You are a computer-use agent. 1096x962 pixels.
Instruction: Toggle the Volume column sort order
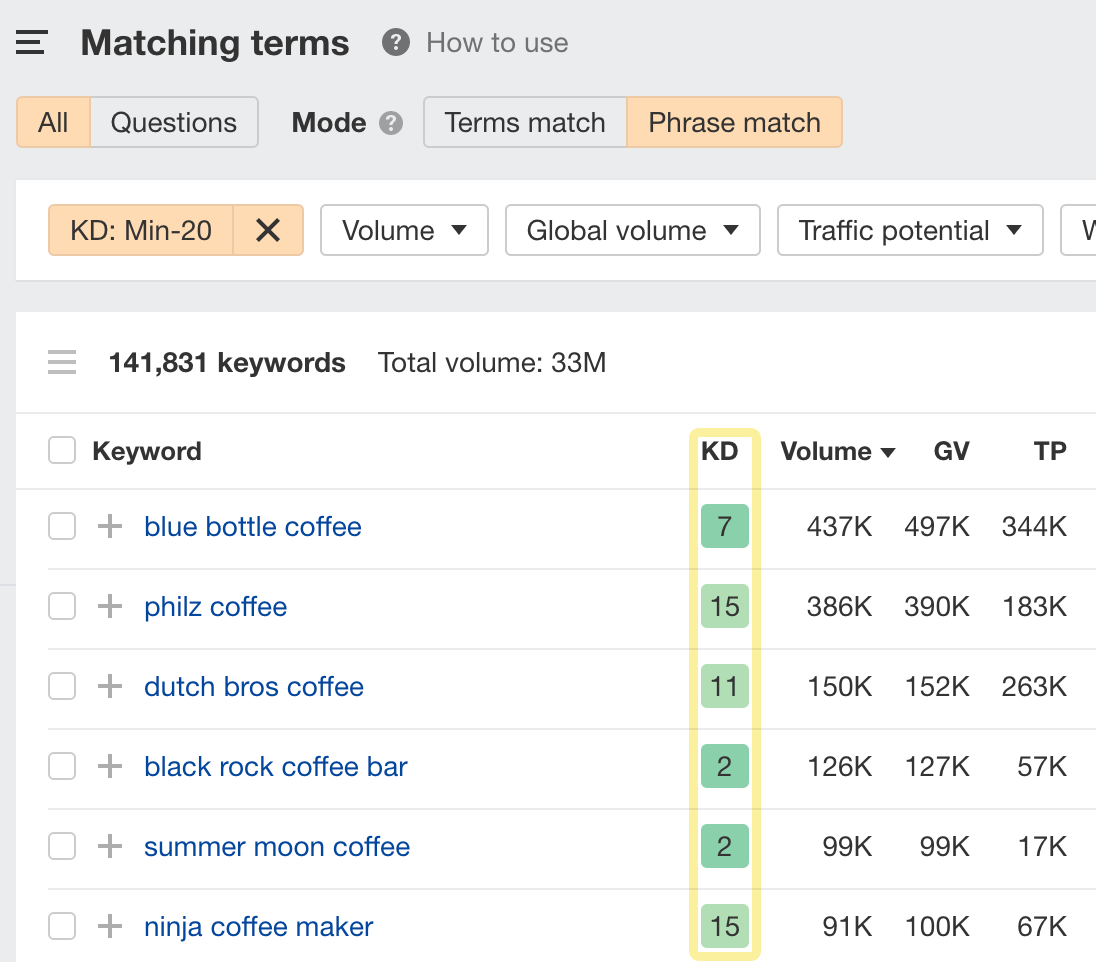838,451
